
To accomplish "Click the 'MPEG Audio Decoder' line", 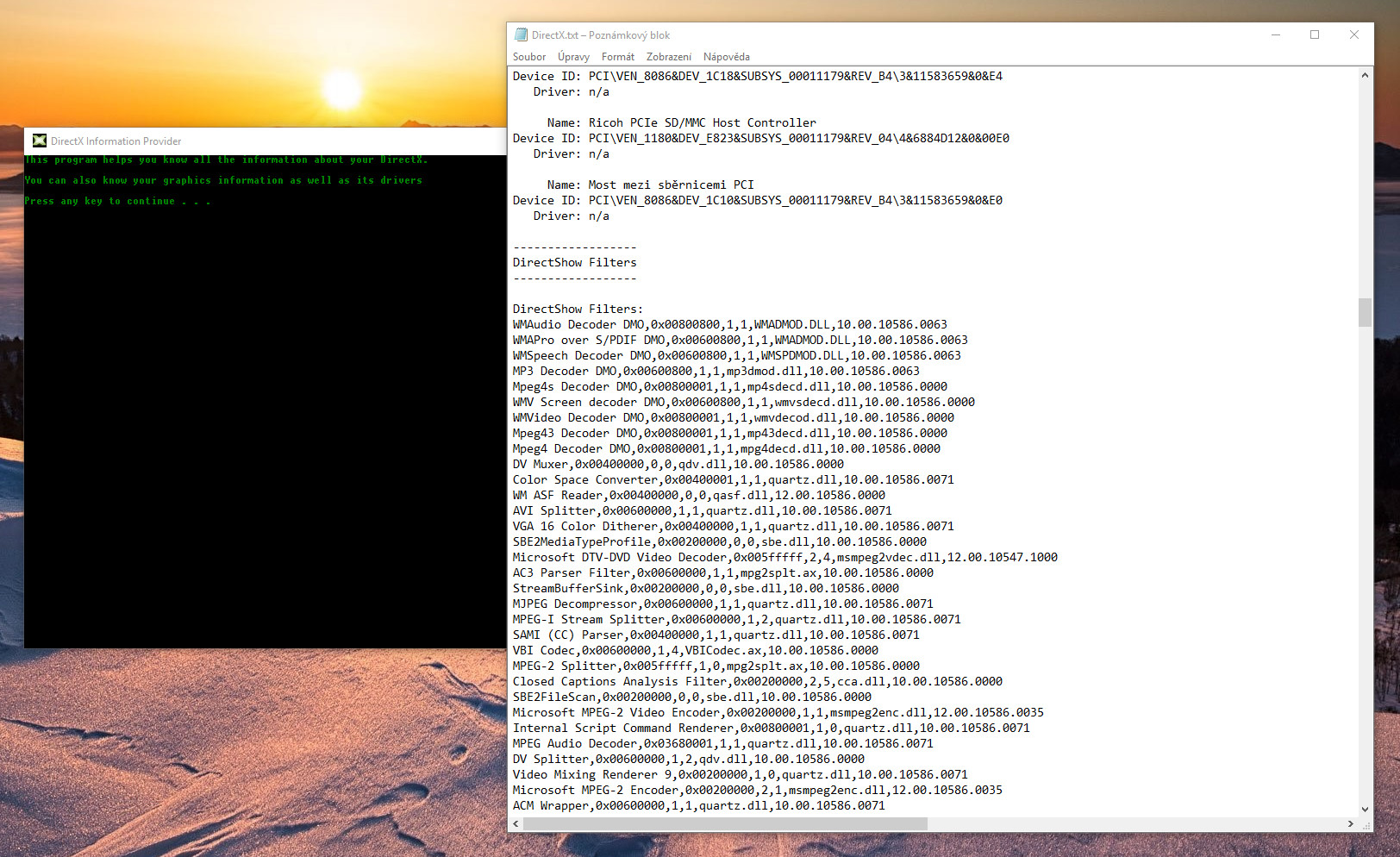I will point(722,743).
